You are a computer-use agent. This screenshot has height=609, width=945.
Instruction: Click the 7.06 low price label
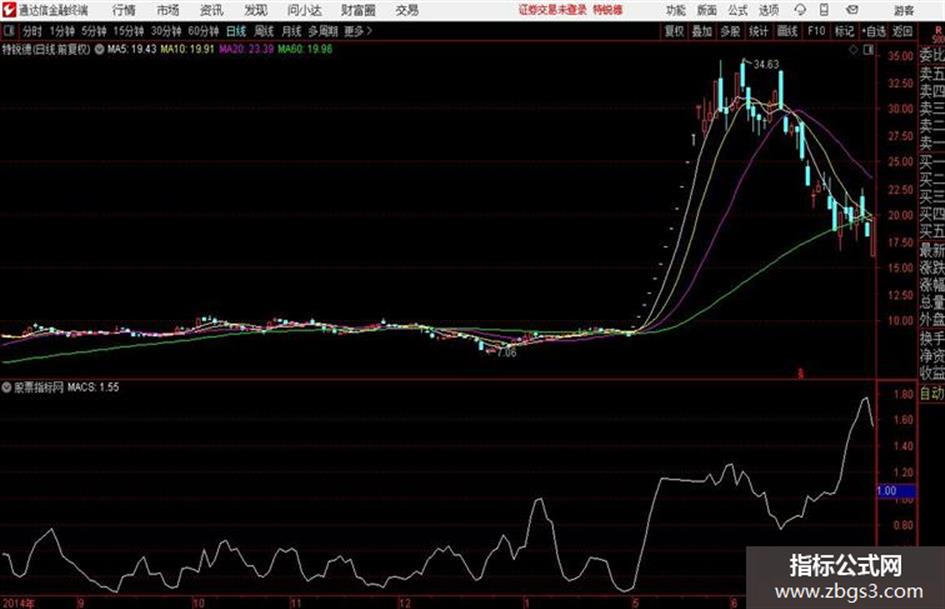point(507,353)
